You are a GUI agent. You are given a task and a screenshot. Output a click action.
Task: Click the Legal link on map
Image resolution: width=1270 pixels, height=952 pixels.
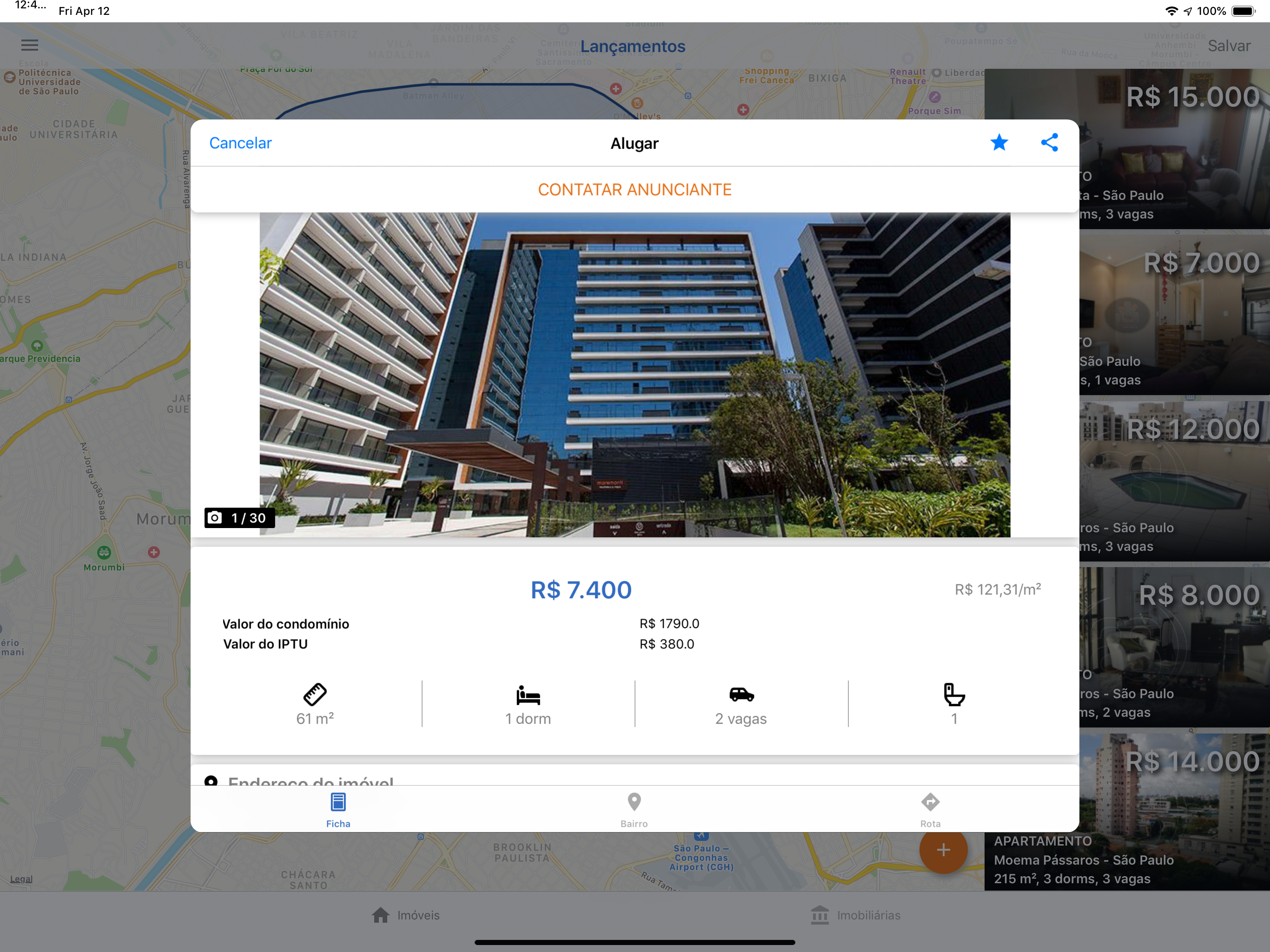[x=21, y=879]
